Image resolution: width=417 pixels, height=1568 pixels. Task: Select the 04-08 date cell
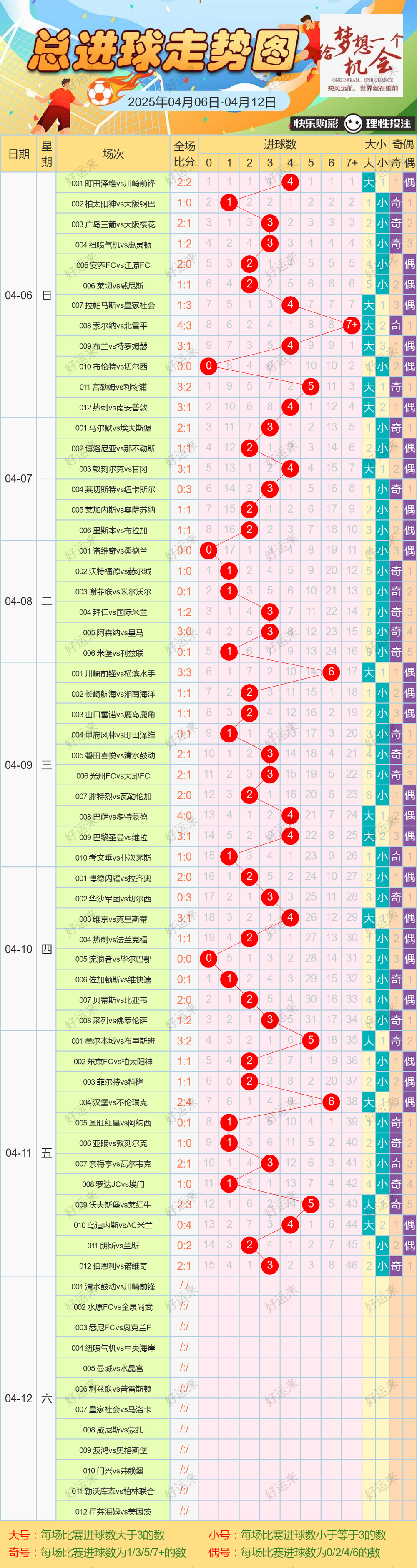pos(19,602)
